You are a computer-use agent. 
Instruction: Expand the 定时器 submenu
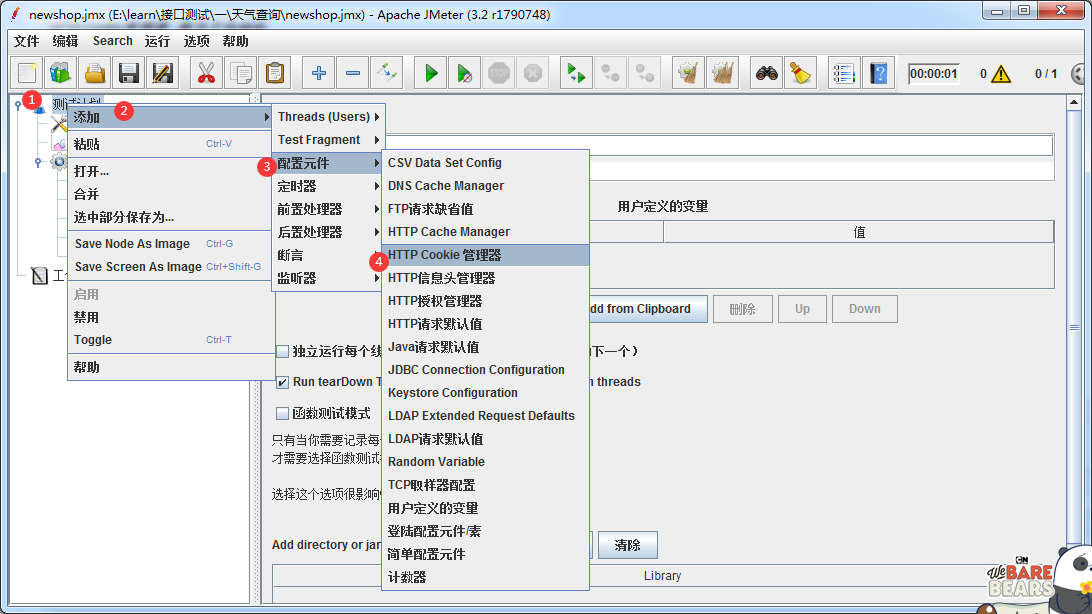[327, 187]
